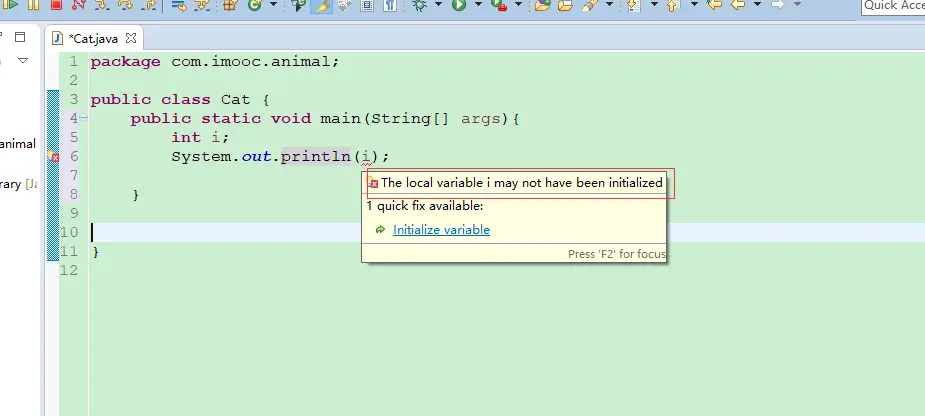Click the quick fix arrow icon beside Initialize variable
Viewport: 925px width, 416px height.
381,230
